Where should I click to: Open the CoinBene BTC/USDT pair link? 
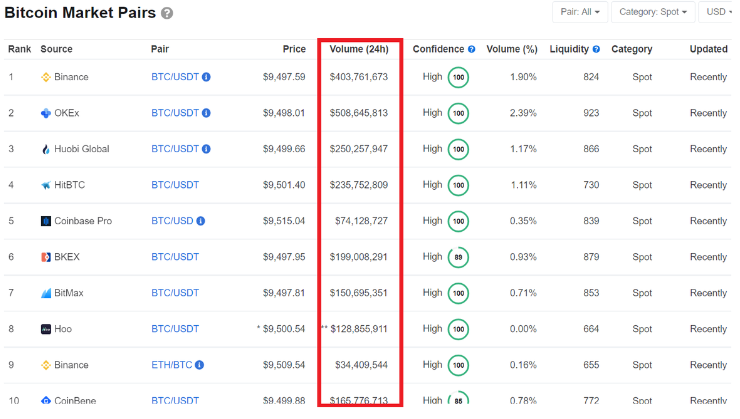(175, 401)
